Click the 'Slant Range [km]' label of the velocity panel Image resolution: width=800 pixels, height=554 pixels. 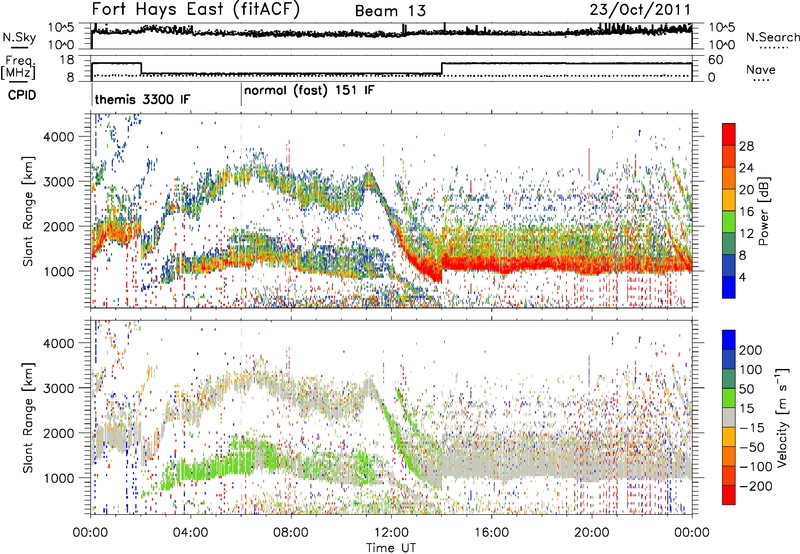[x=28, y=417]
